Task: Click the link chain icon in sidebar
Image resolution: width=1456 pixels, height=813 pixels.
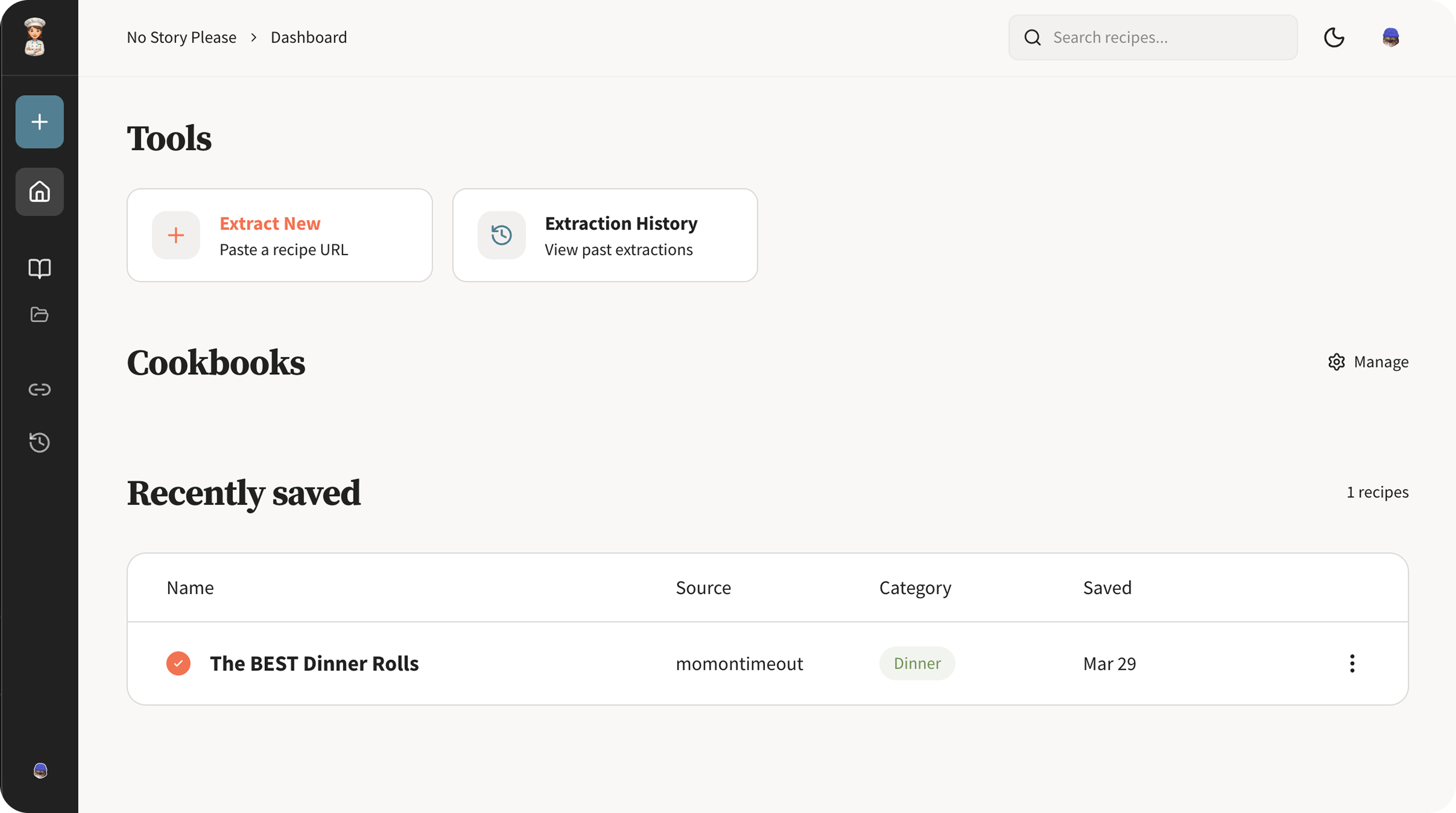Action: pyautogui.click(x=39, y=389)
